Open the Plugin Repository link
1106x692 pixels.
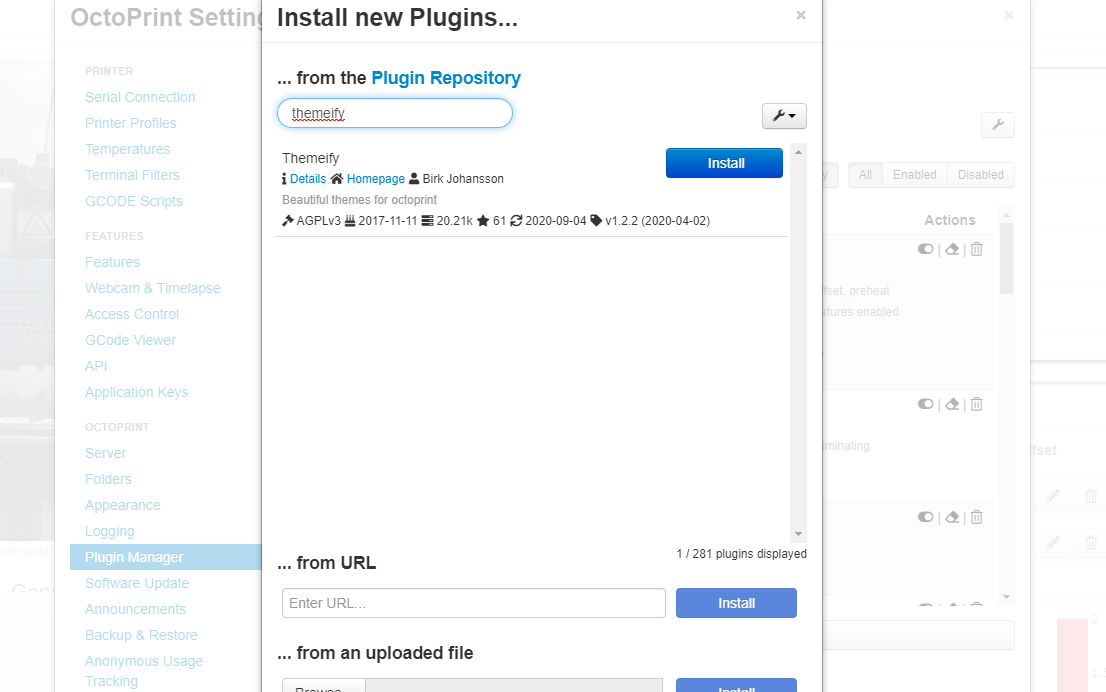coord(446,78)
